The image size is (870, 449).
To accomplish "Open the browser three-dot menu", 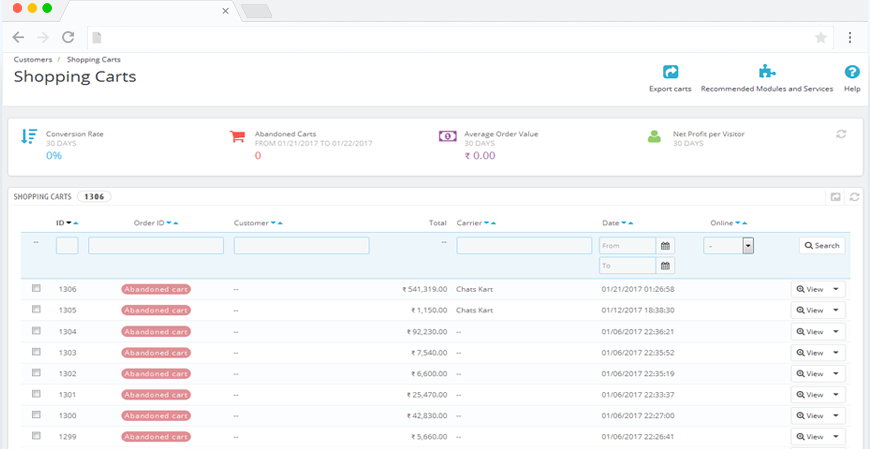I will [x=849, y=37].
